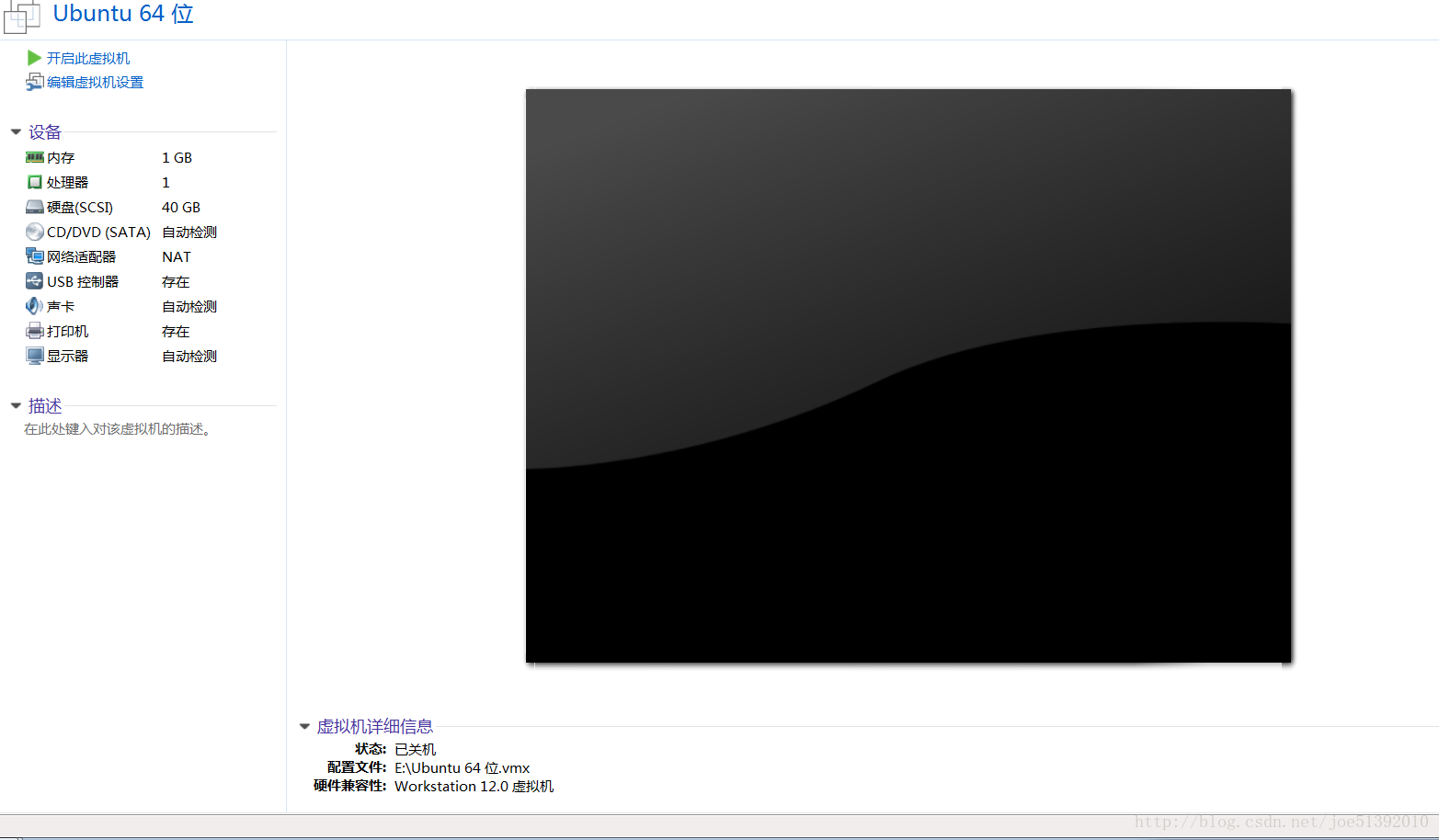The image size is (1439, 840).
Task: Click 存在 value for 打印机
Action: 176,332
